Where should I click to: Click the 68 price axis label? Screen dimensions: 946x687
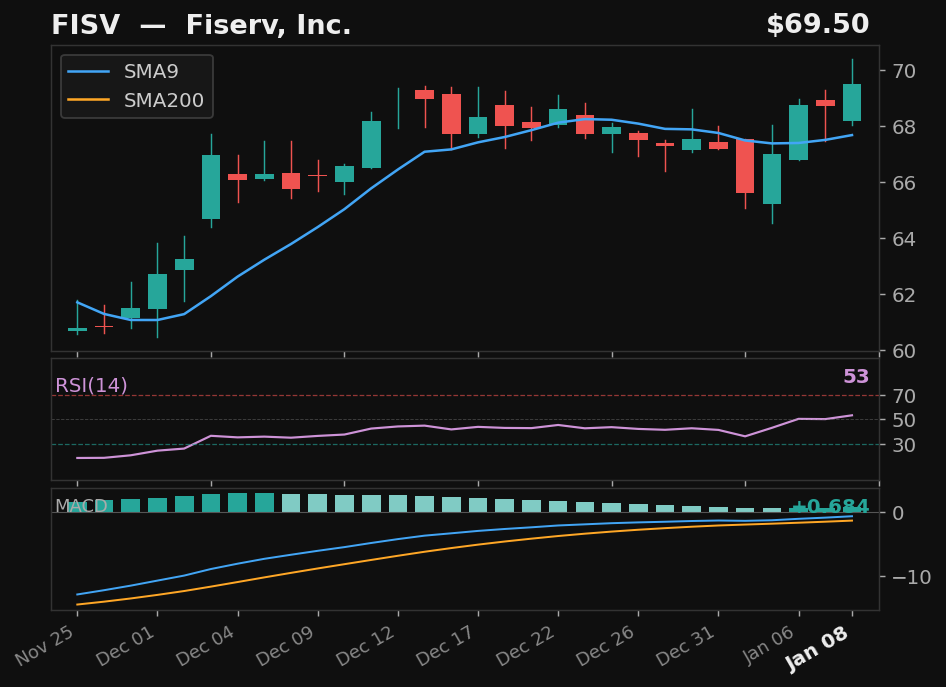tap(904, 127)
